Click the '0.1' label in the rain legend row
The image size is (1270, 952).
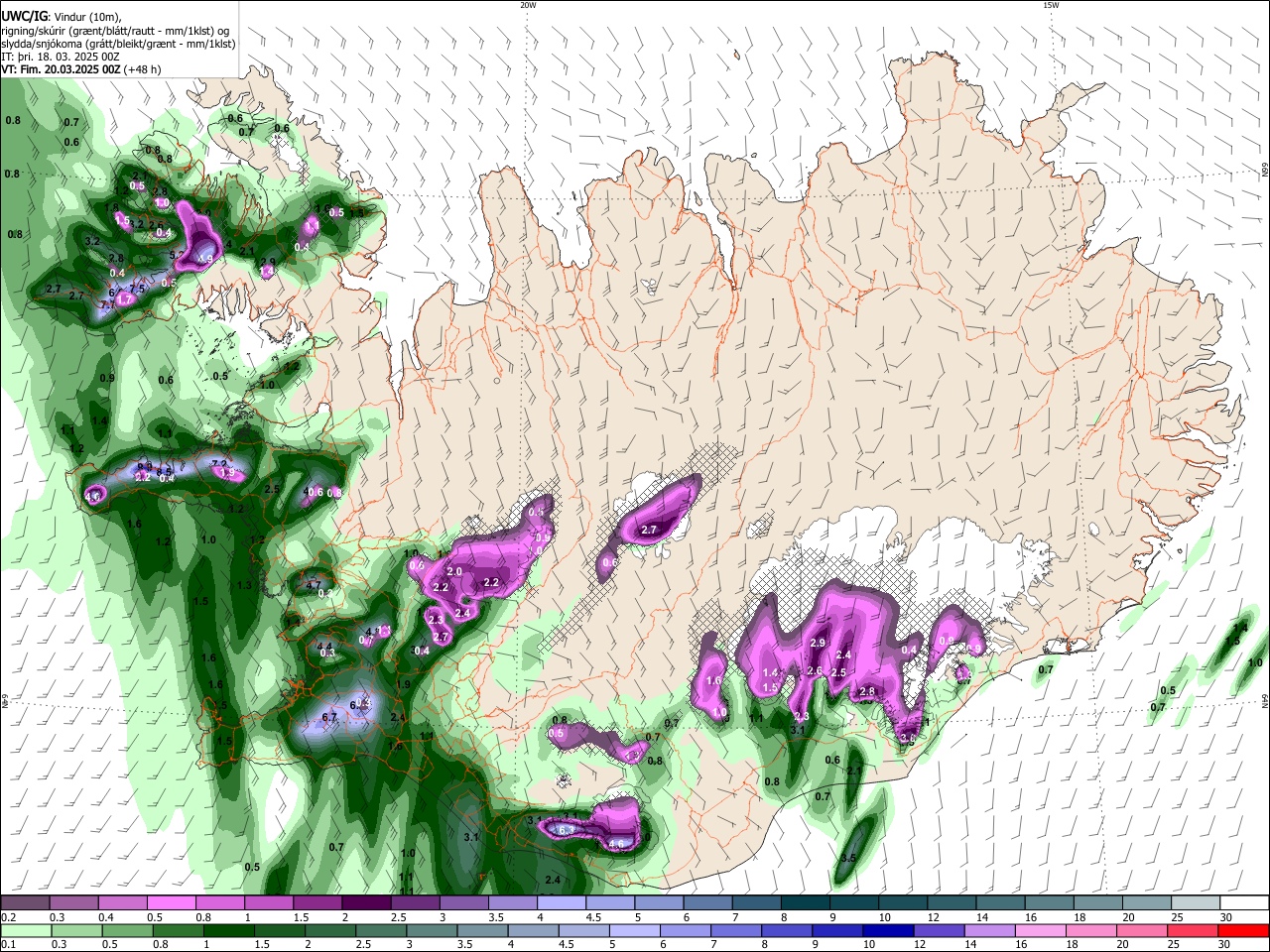click(7, 945)
